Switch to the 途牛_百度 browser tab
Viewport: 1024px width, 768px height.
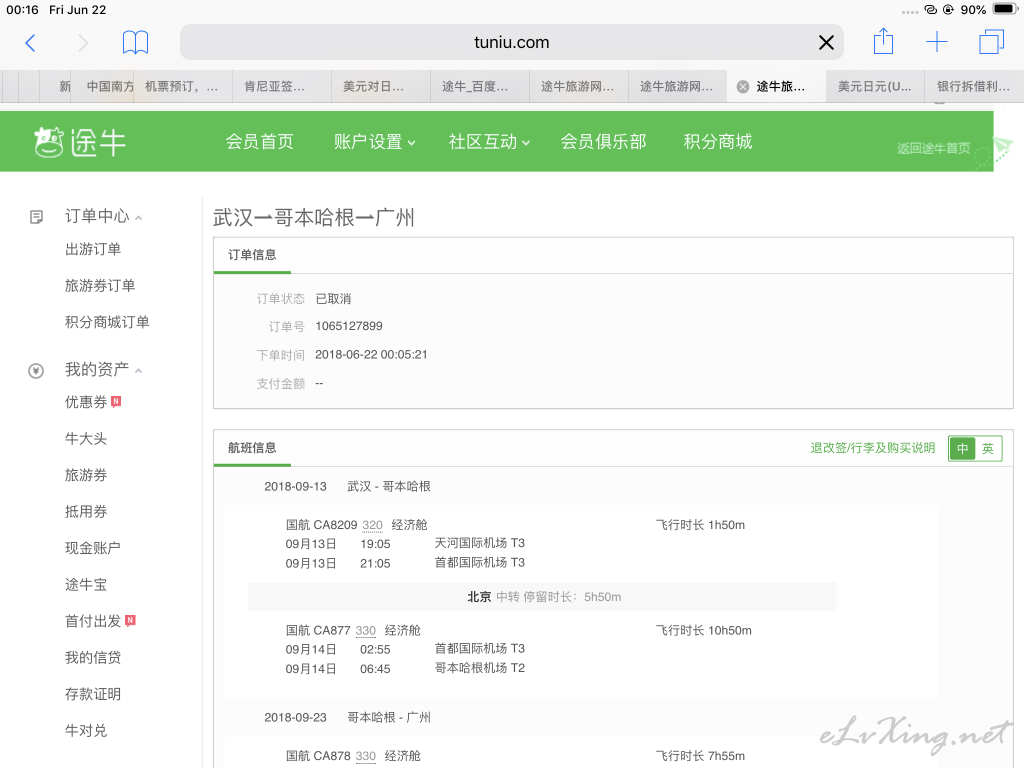(x=480, y=87)
